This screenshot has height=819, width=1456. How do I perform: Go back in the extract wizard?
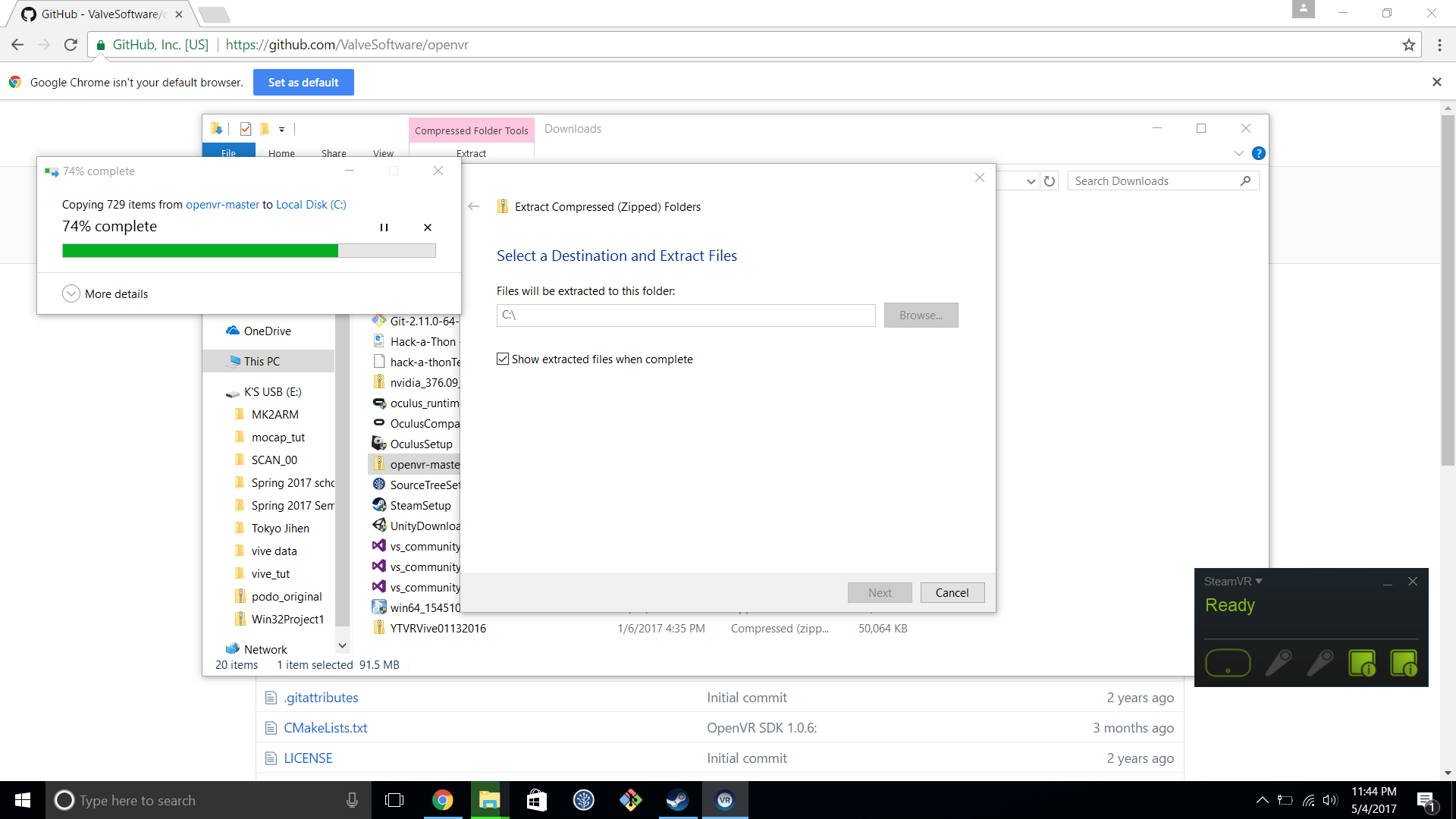click(x=474, y=206)
